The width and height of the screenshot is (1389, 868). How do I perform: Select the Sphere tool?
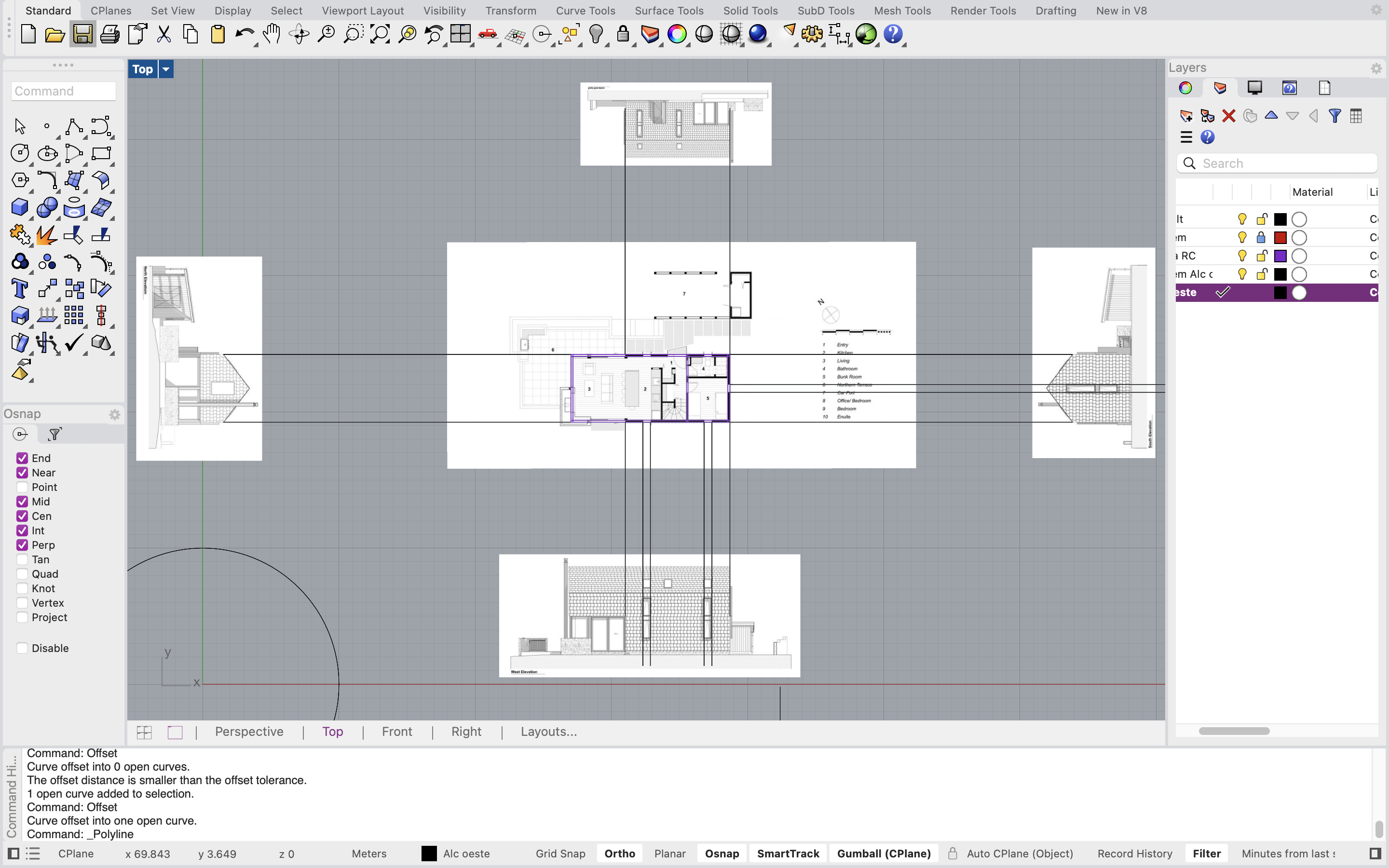point(48,208)
